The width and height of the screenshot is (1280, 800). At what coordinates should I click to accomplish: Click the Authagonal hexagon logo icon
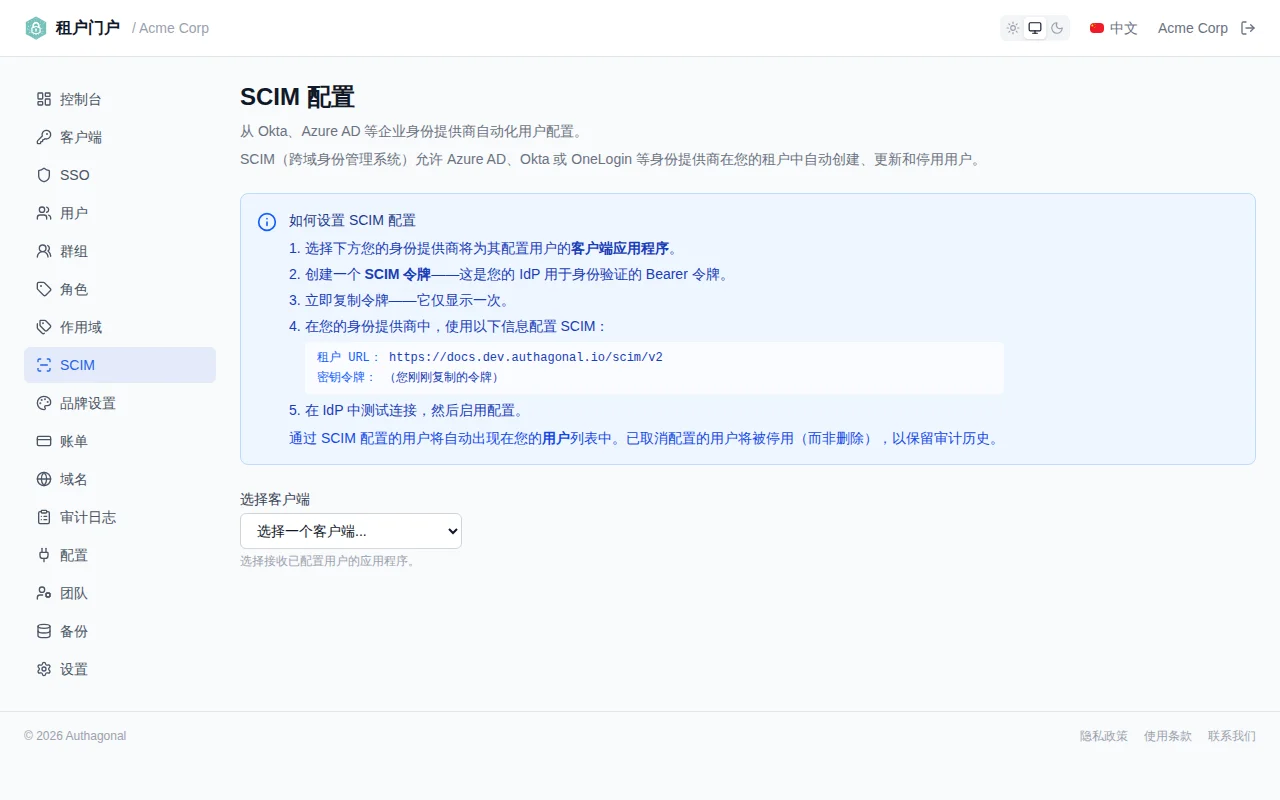click(36, 28)
